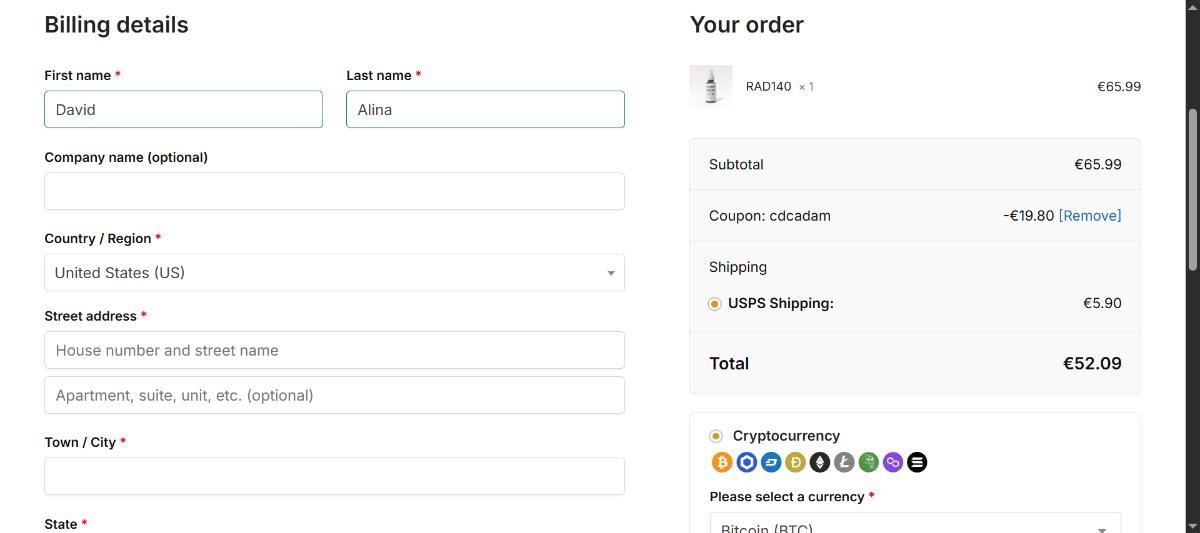Click the Town / City field
Screen dimensions: 1200x533
(x=334, y=476)
